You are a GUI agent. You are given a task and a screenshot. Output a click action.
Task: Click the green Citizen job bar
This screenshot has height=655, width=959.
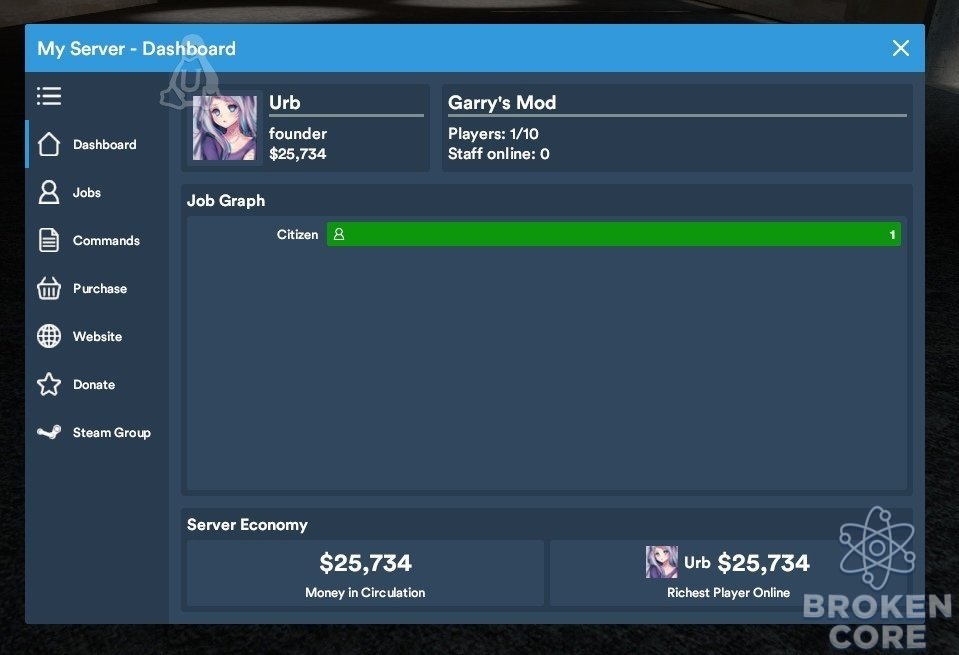(x=613, y=234)
